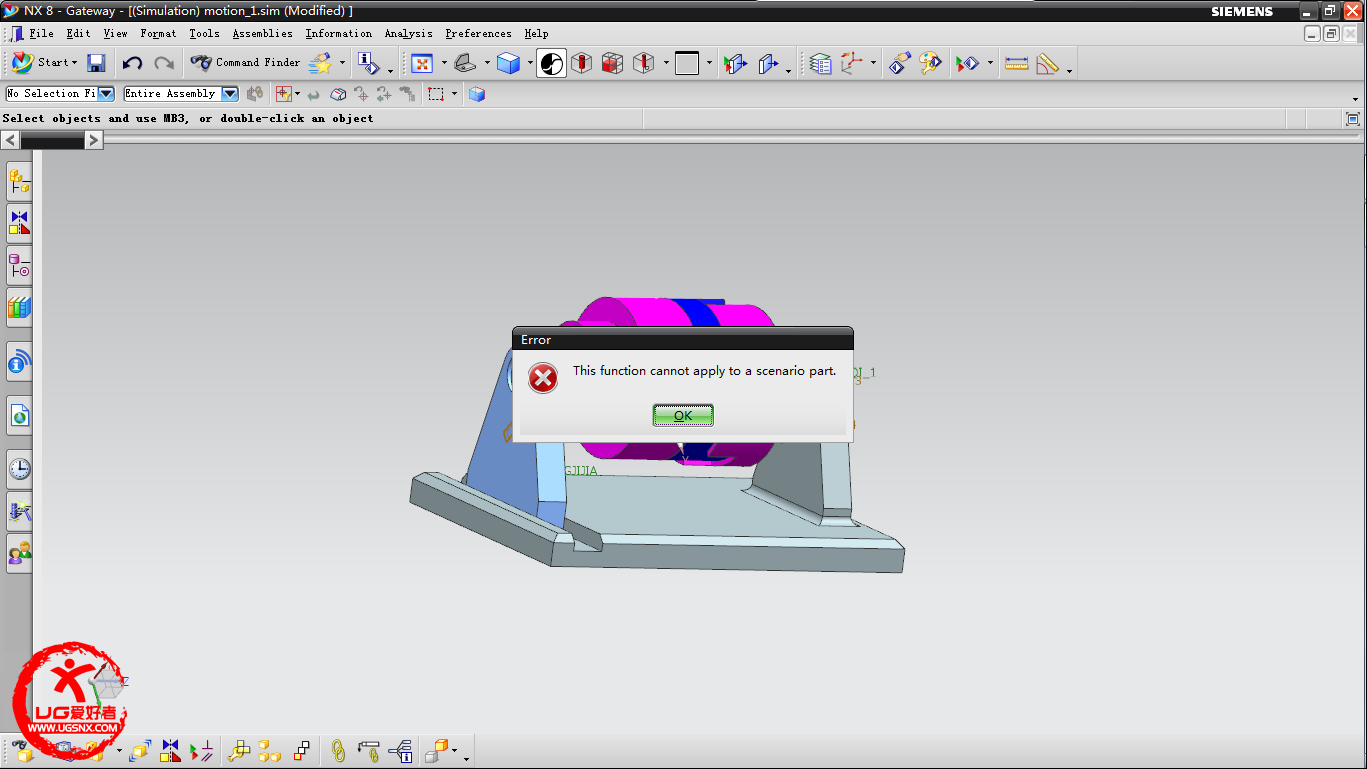Click the WCS coordinate axes icon
The height and width of the screenshot is (769, 1367).
[x=852, y=63]
